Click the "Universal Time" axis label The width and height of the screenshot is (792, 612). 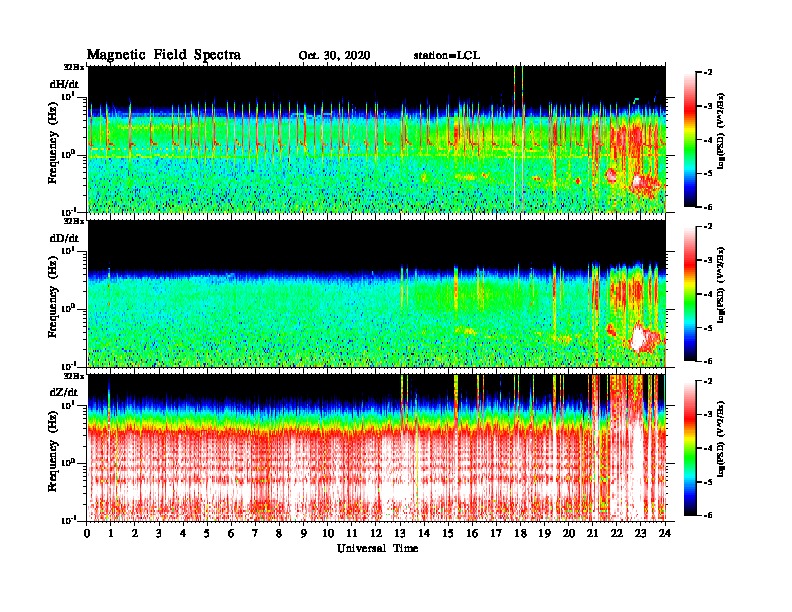tap(377, 548)
